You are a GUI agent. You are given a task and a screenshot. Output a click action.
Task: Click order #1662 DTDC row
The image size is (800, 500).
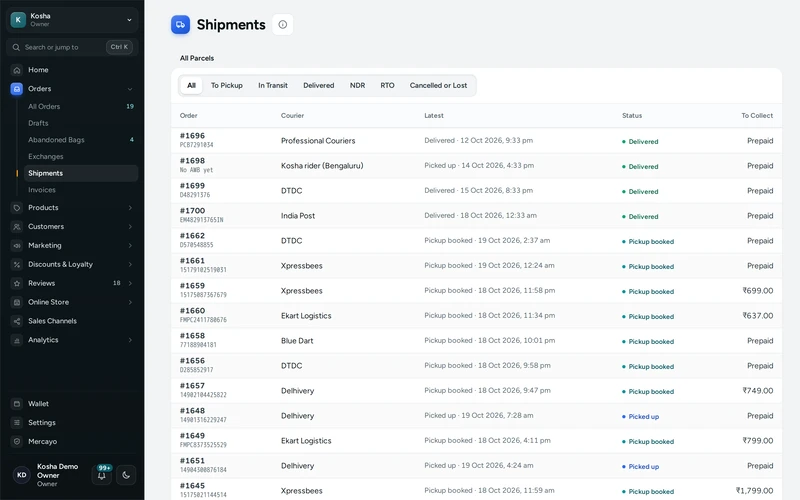click(x=477, y=240)
